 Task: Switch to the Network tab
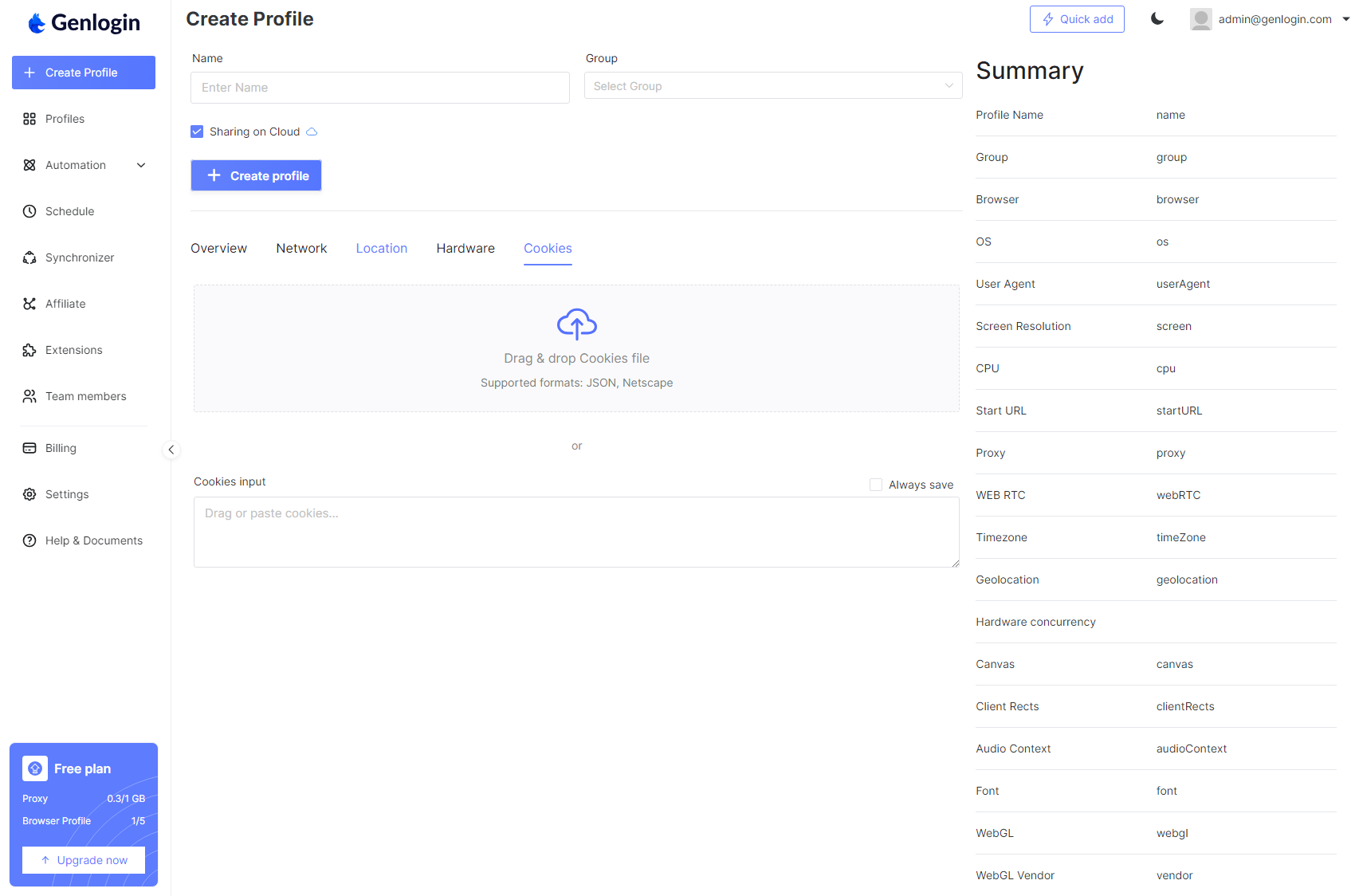point(301,249)
